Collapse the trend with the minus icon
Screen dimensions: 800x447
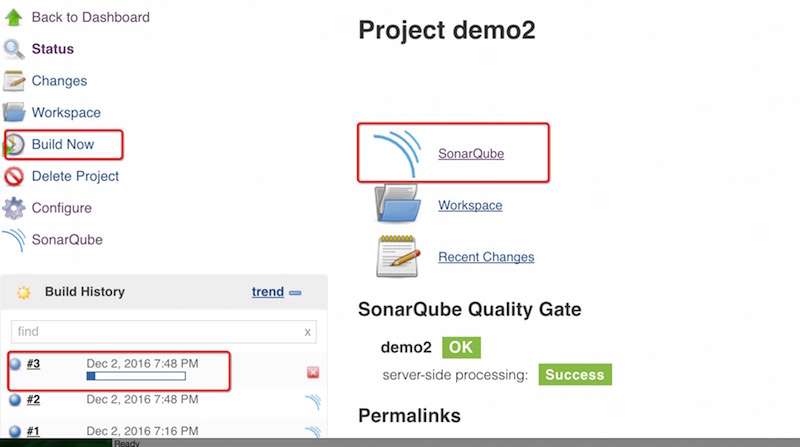tap(295, 293)
